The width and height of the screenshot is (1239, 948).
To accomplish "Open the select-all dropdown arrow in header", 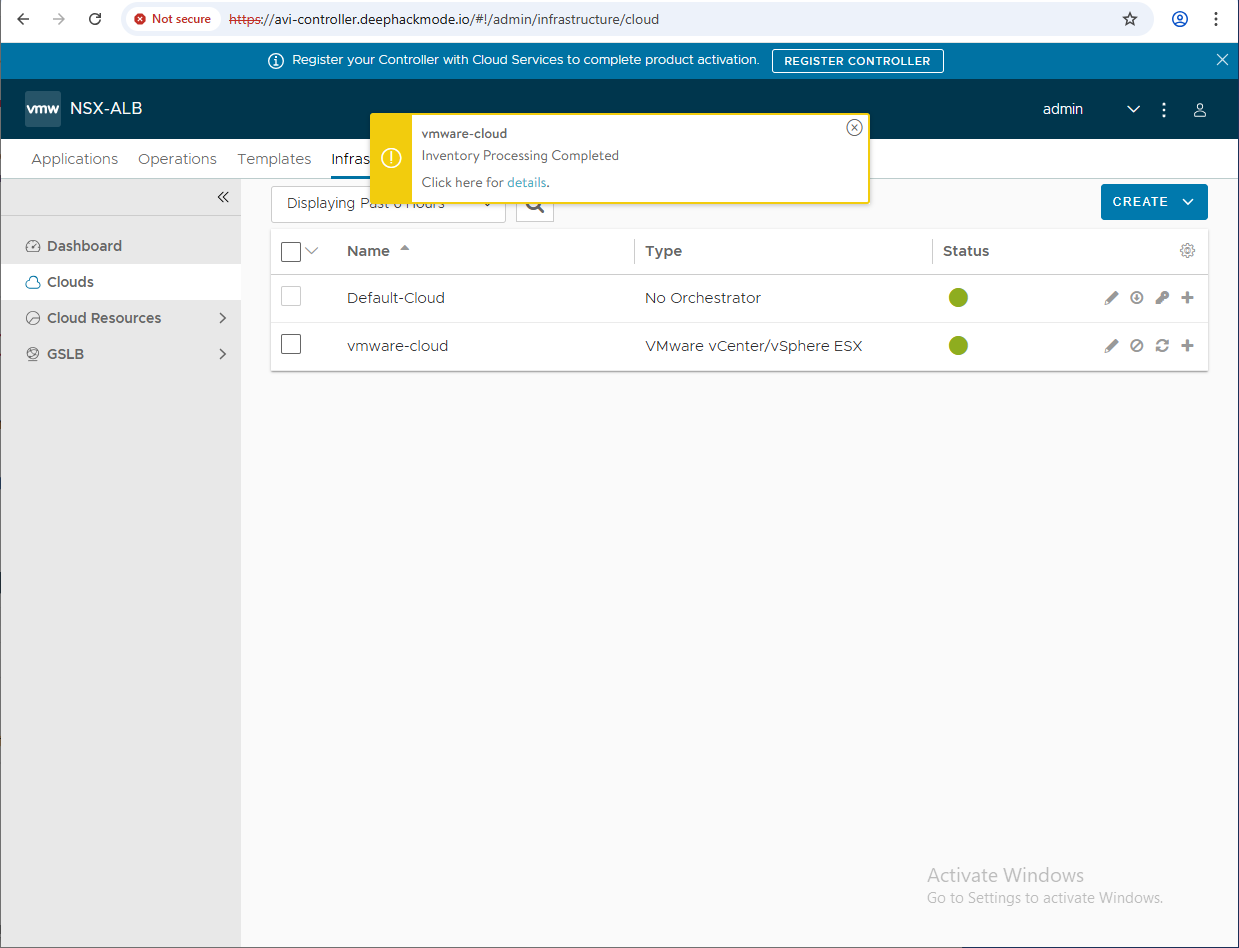I will (311, 251).
